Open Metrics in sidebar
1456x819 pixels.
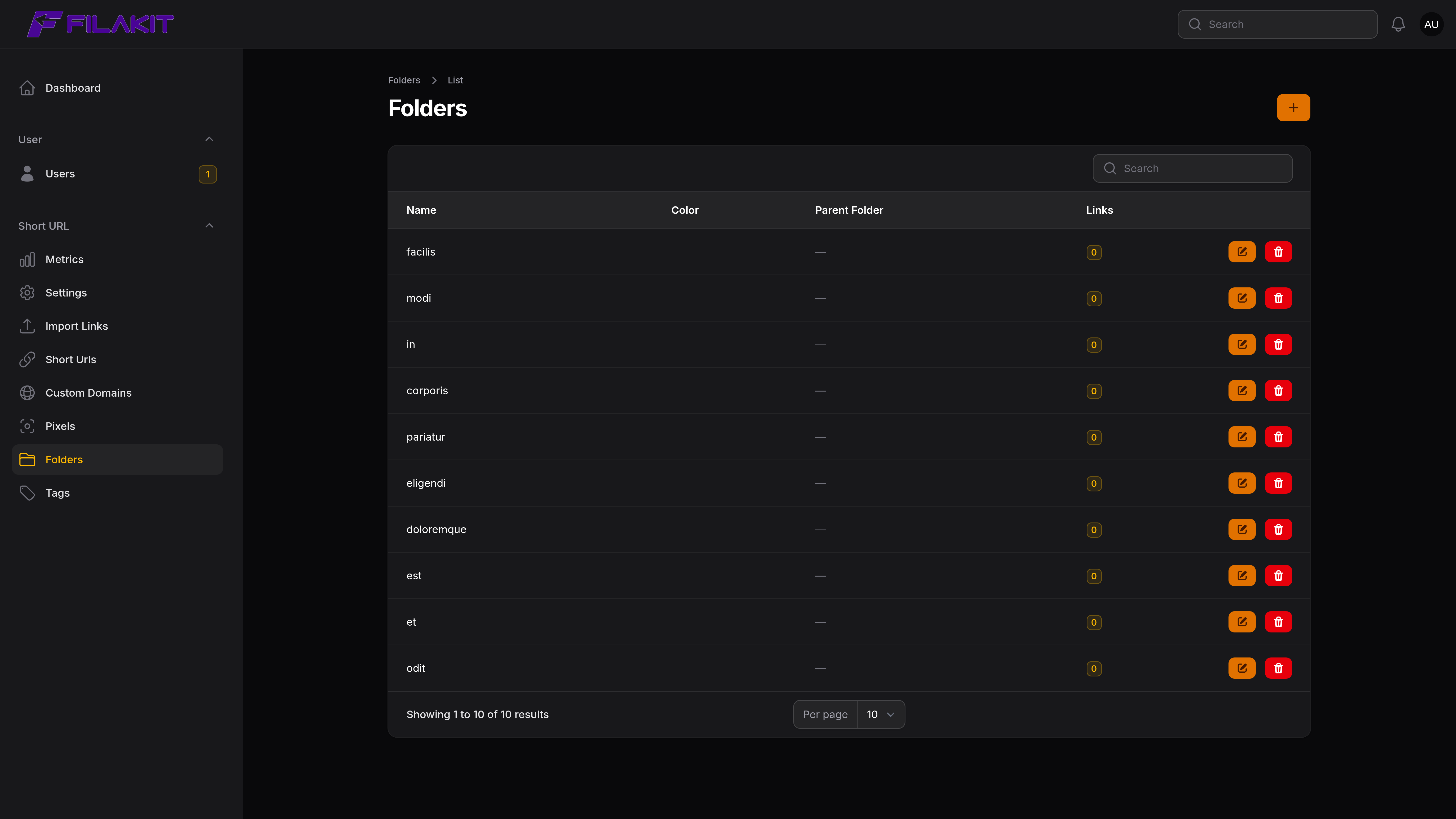[x=117, y=259]
